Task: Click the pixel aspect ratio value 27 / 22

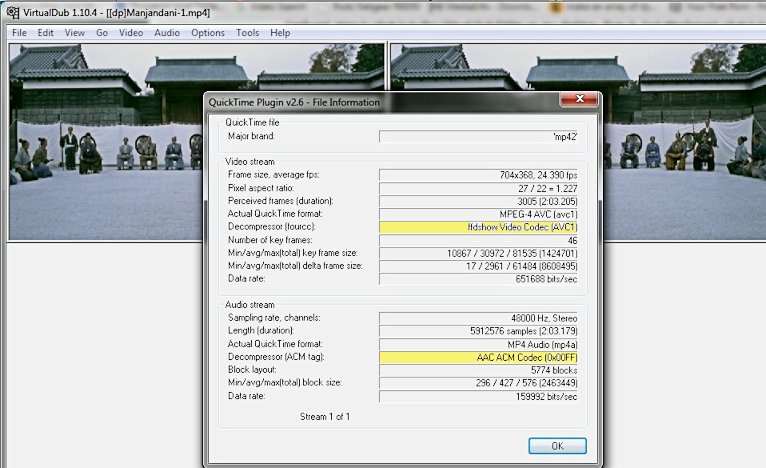Action: pos(478,188)
